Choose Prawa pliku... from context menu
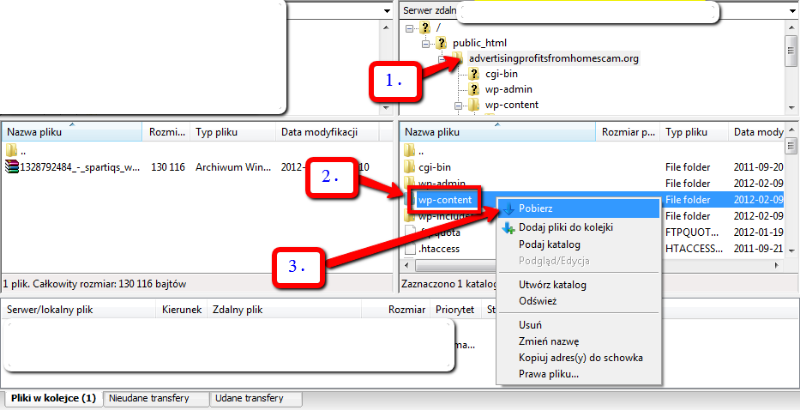The height and width of the screenshot is (410, 800). point(548,374)
